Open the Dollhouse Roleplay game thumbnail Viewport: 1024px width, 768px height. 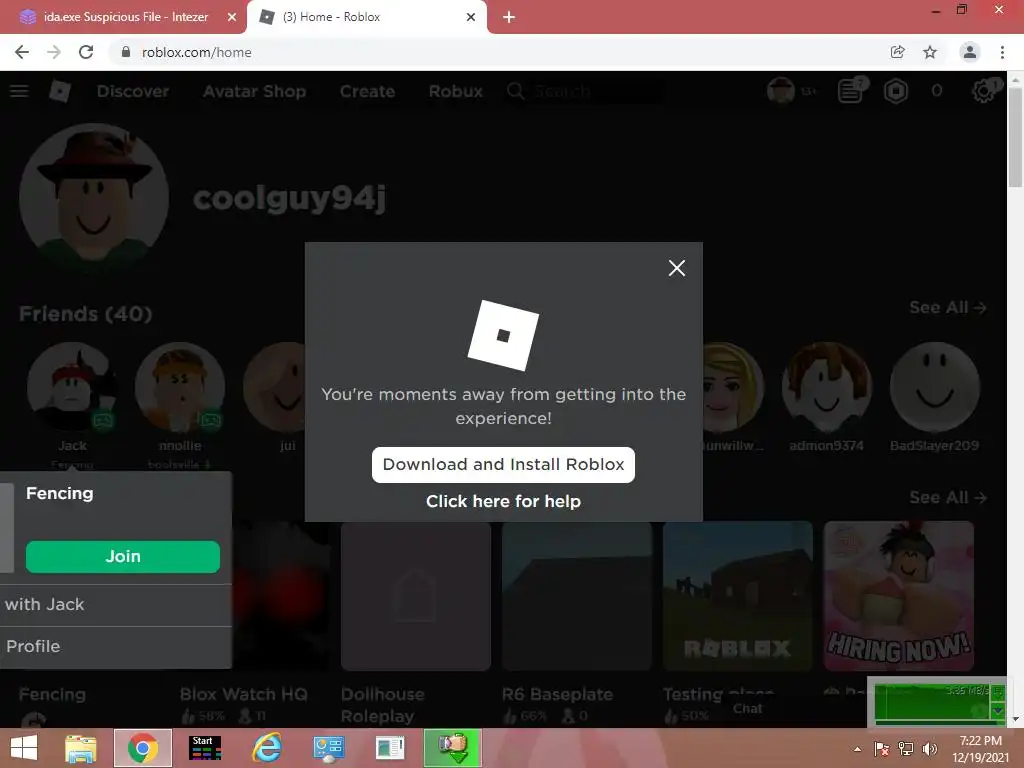[416, 596]
